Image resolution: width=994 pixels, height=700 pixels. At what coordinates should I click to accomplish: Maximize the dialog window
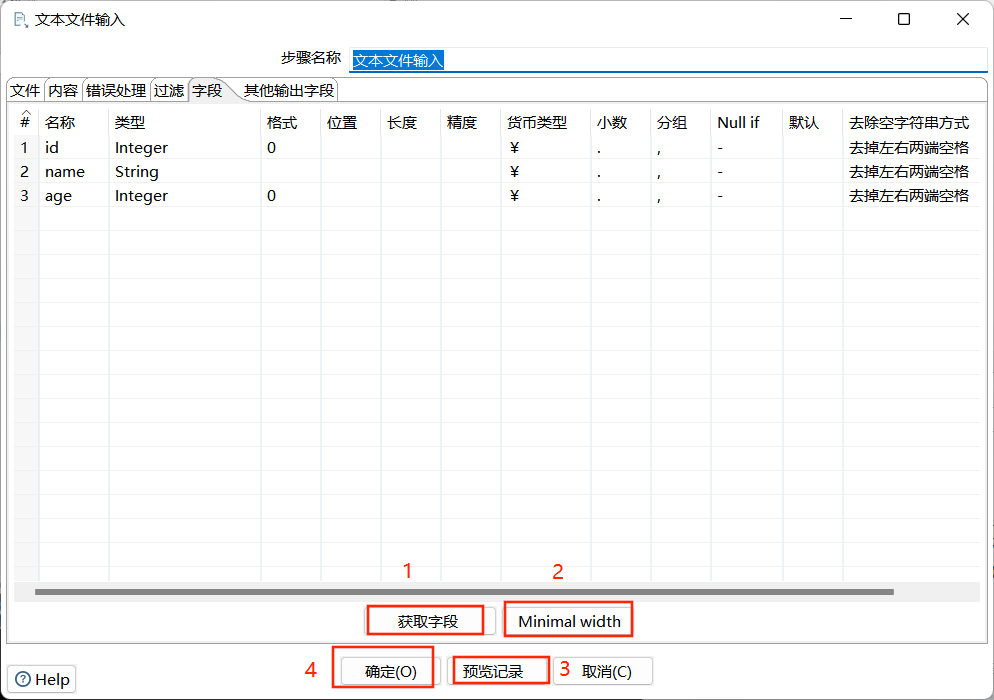click(x=904, y=19)
